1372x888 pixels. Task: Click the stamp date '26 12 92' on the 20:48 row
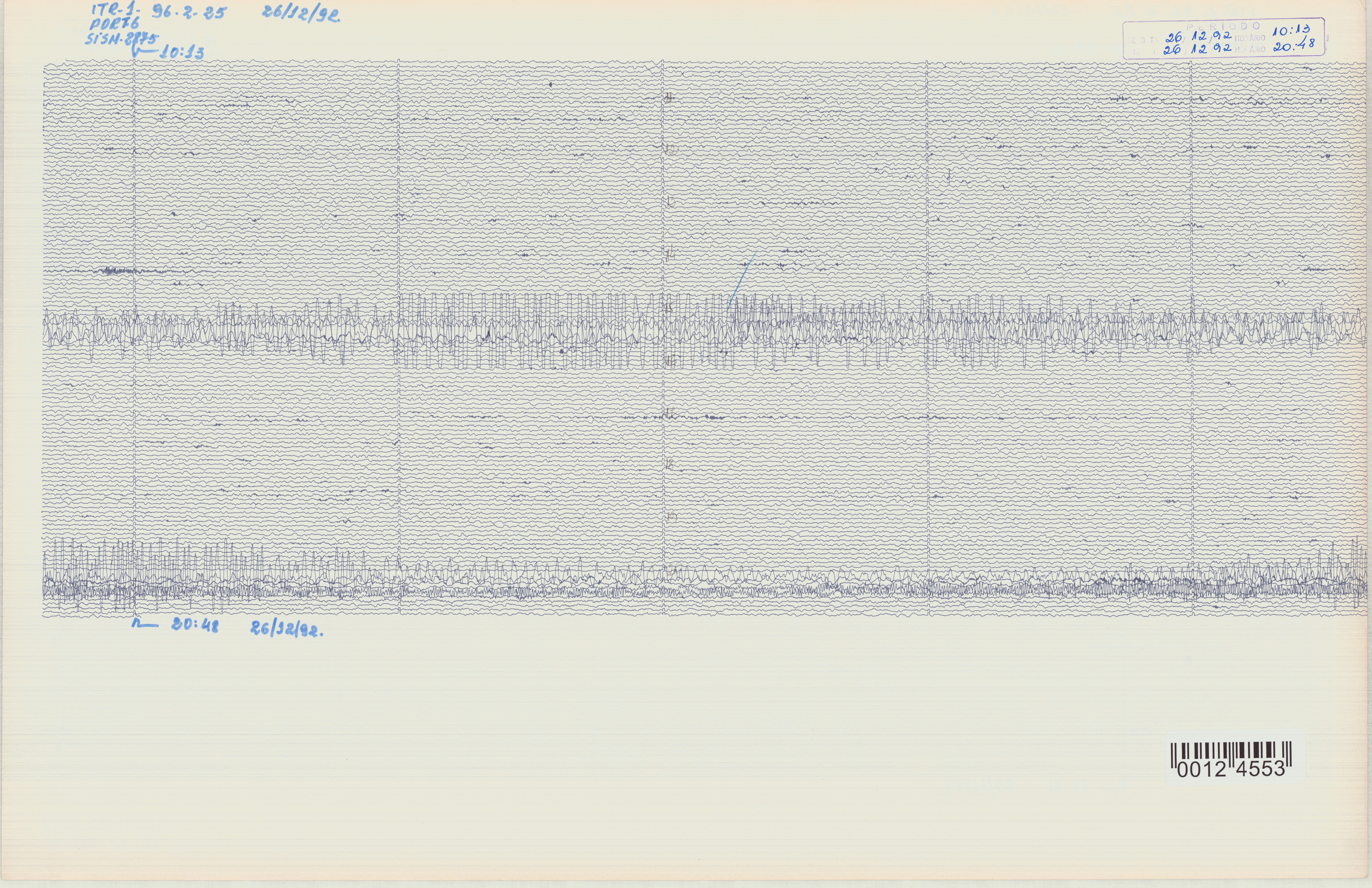coord(1197,49)
